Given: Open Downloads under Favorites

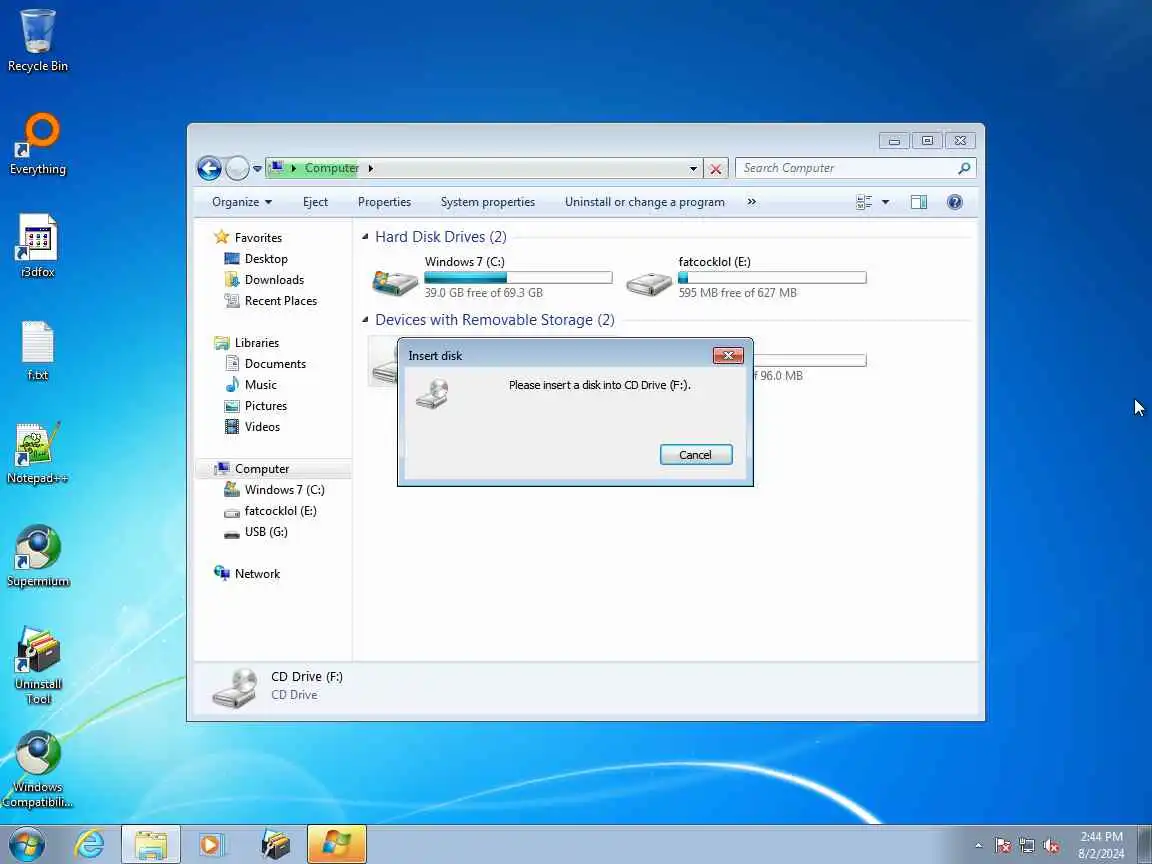Looking at the screenshot, I should pyautogui.click(x=264, y=280).
